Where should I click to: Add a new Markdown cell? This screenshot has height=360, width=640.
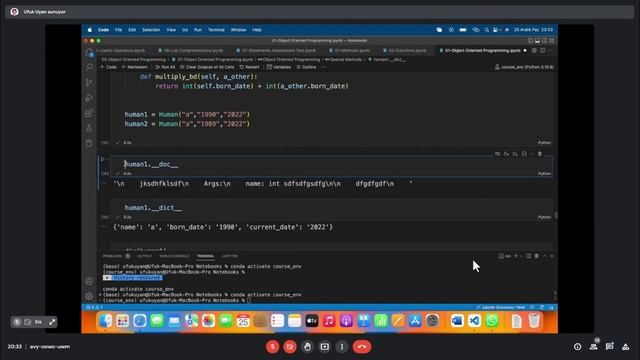click(135, 67)
